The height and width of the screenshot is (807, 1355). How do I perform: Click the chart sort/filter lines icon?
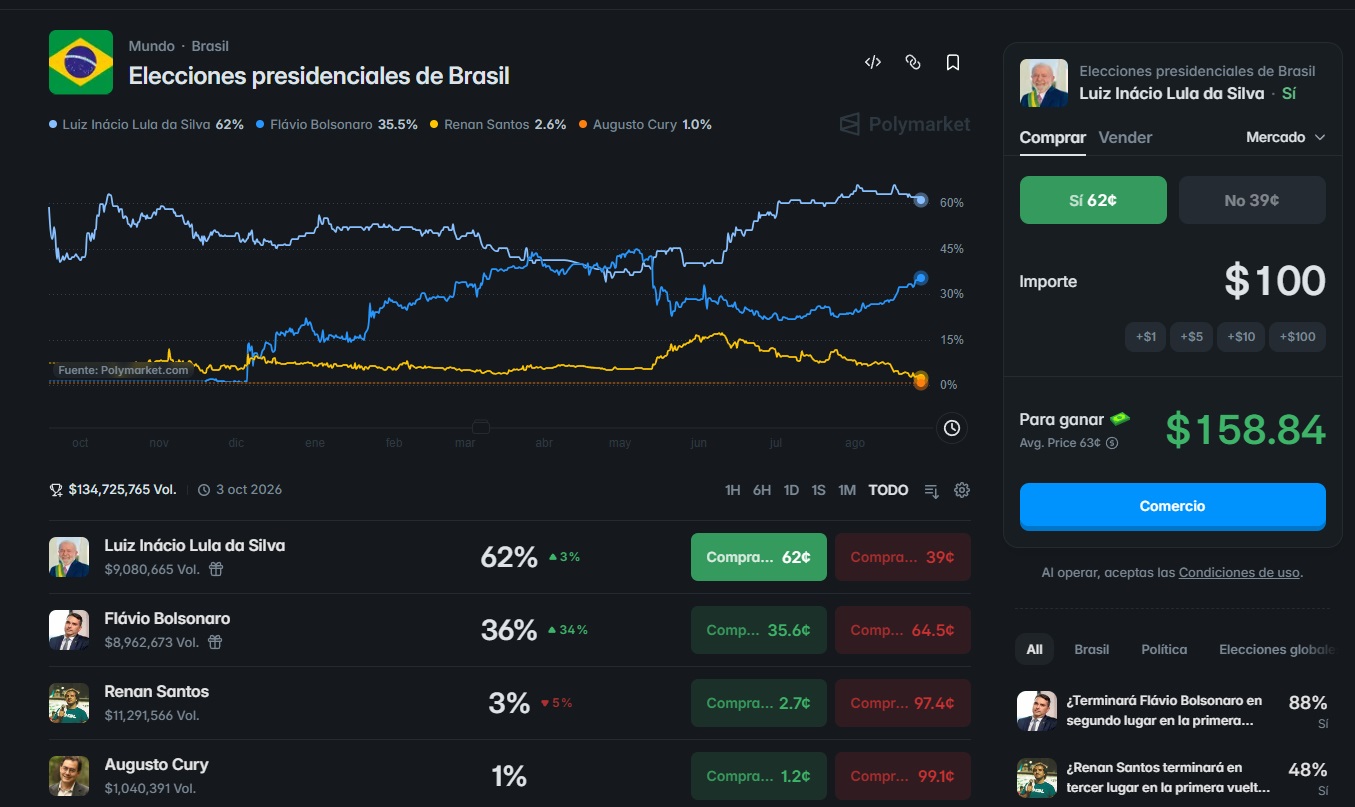(x=932, y=490)
